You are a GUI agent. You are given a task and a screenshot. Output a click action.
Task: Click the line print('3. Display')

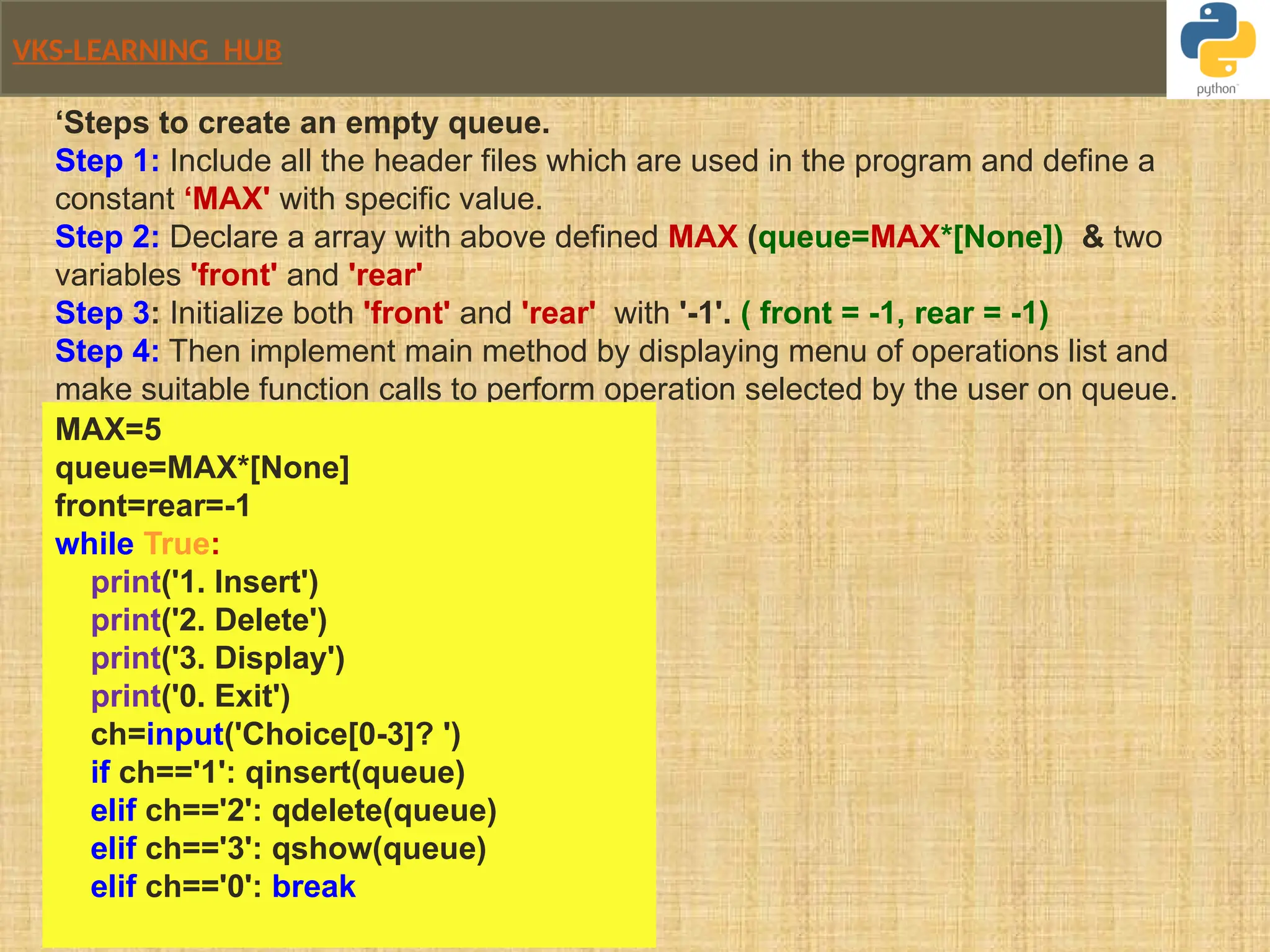pyautogui.click(x=218, y=659)
